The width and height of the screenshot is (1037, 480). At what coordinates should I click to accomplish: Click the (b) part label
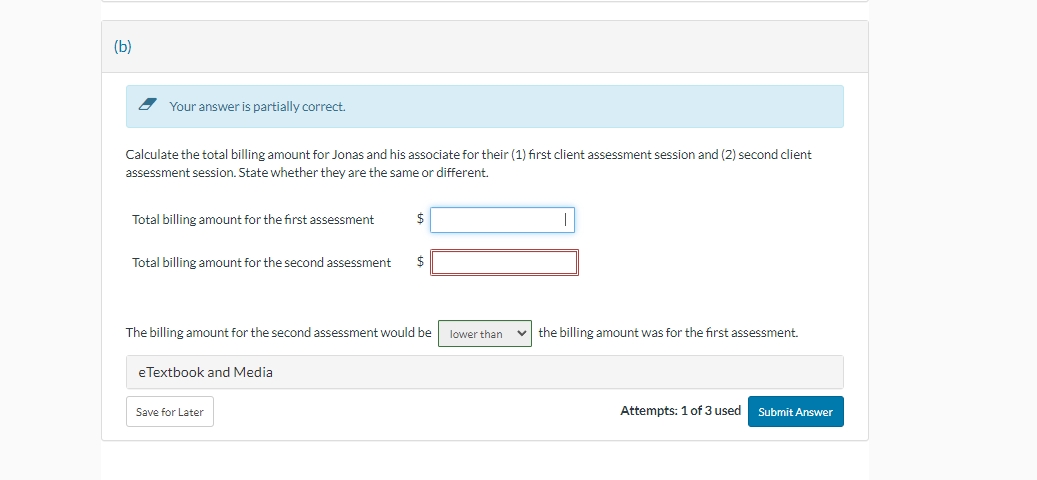click(x=123, y=47)
